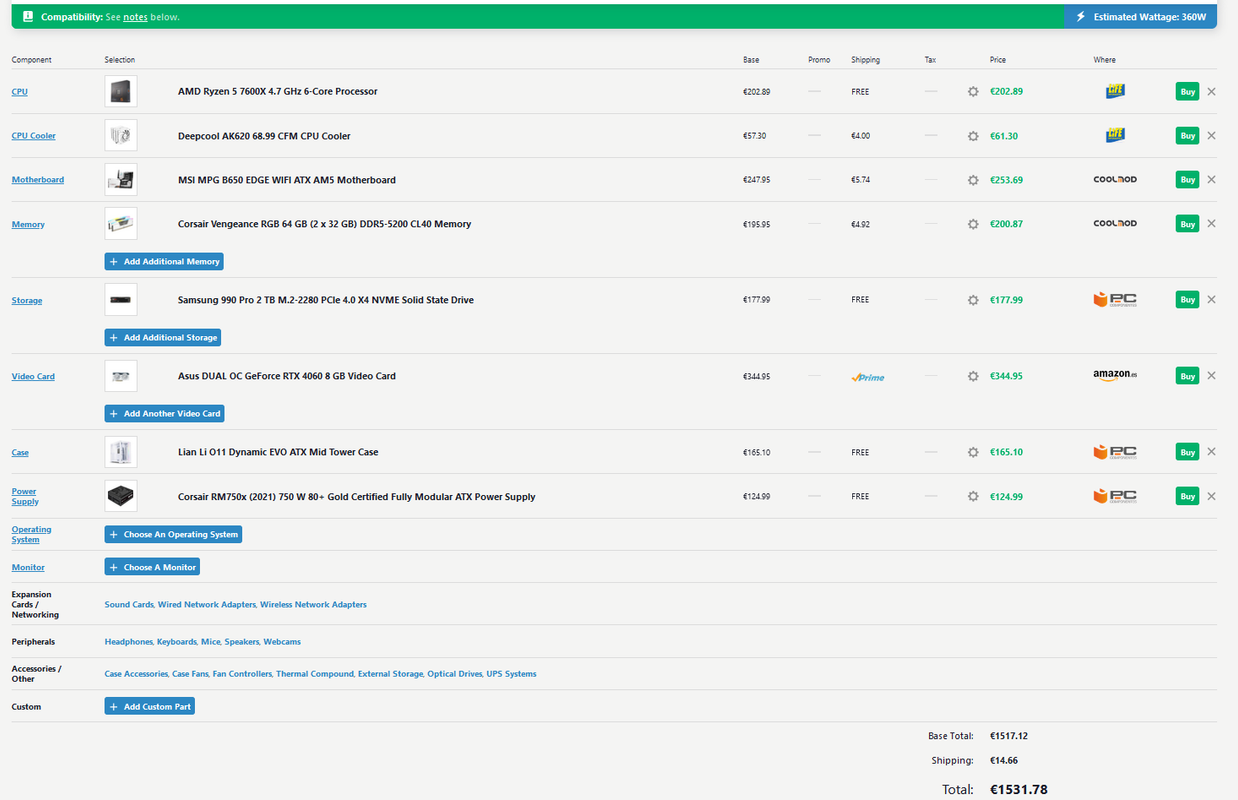
Task: Click Amazon logo in Video Card row
Action: click(1115, 375)
